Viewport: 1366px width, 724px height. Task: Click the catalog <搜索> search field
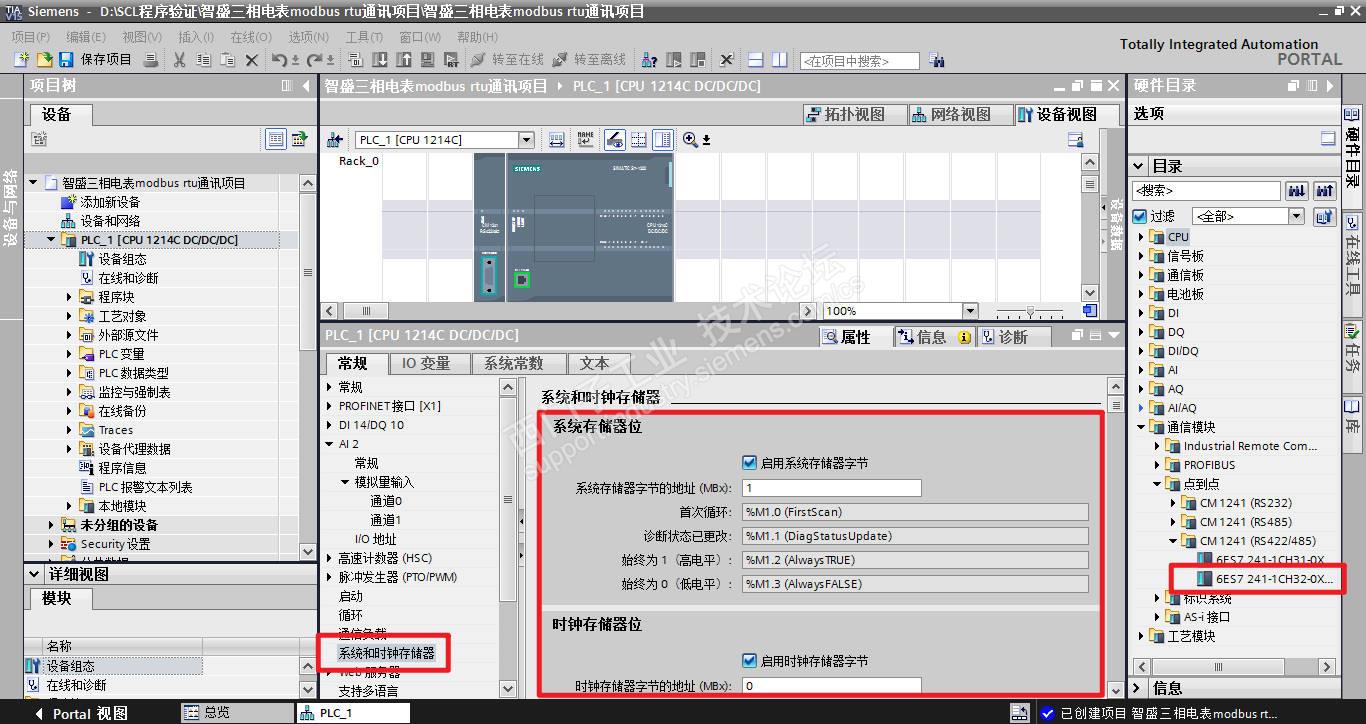coord(1206,190)
